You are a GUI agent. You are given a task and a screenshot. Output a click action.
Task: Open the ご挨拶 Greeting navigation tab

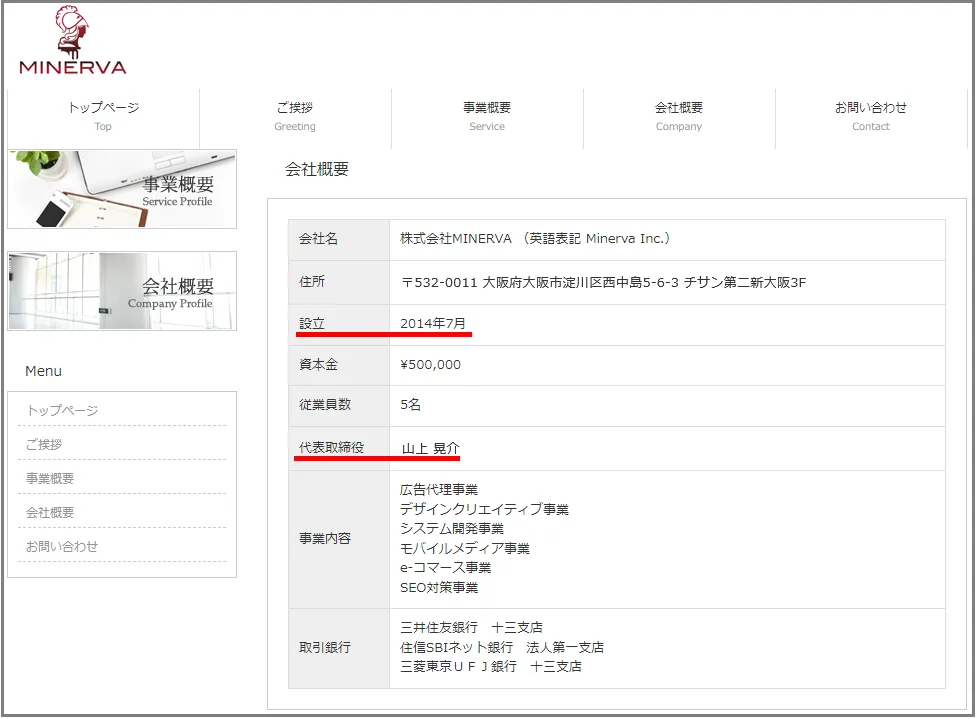coord(295,116)
